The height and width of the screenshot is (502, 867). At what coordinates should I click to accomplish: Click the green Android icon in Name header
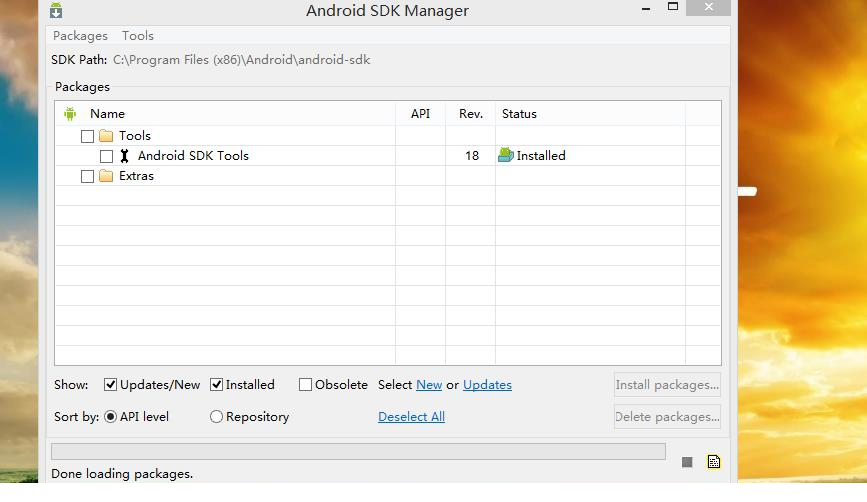(70, 114)
